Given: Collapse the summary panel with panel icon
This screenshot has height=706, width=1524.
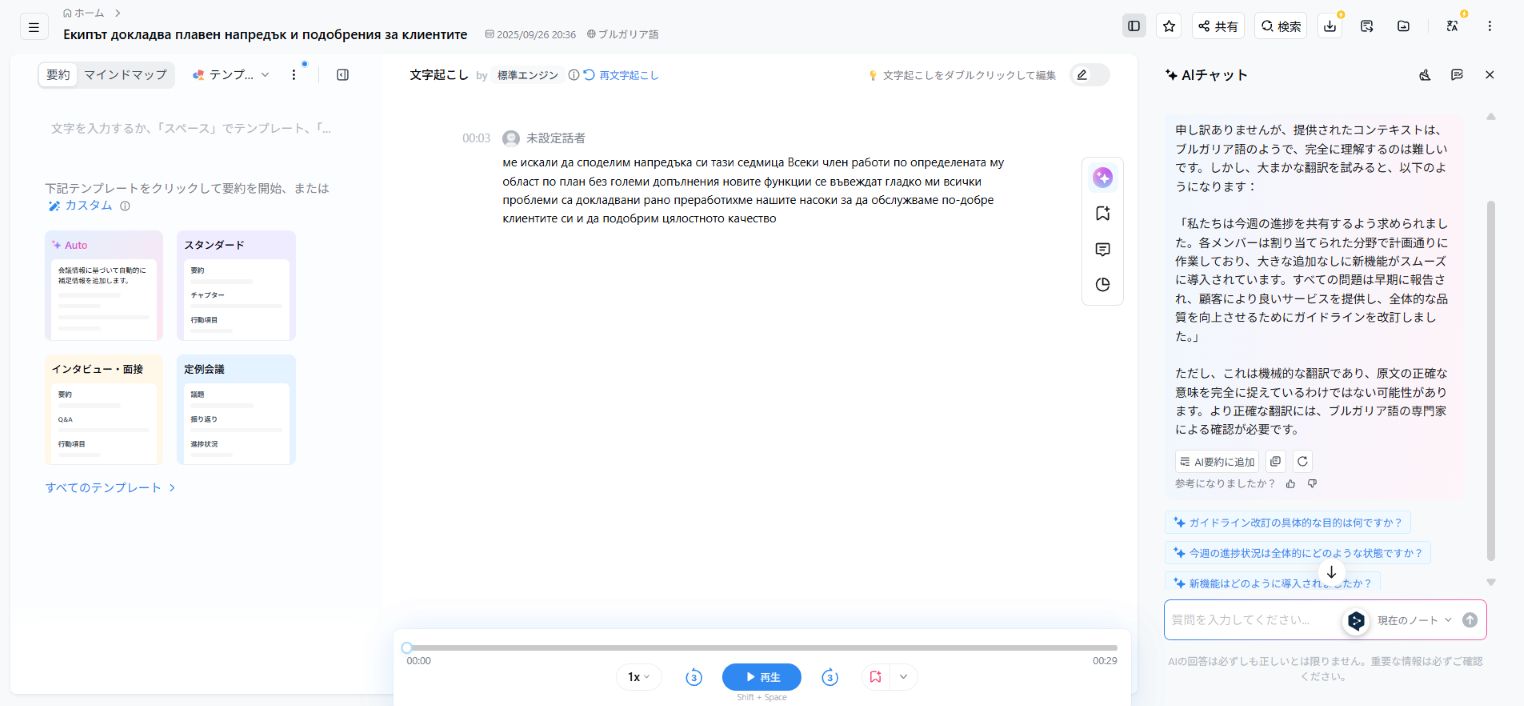Looking at the screenshot, I should click(343, 75).
